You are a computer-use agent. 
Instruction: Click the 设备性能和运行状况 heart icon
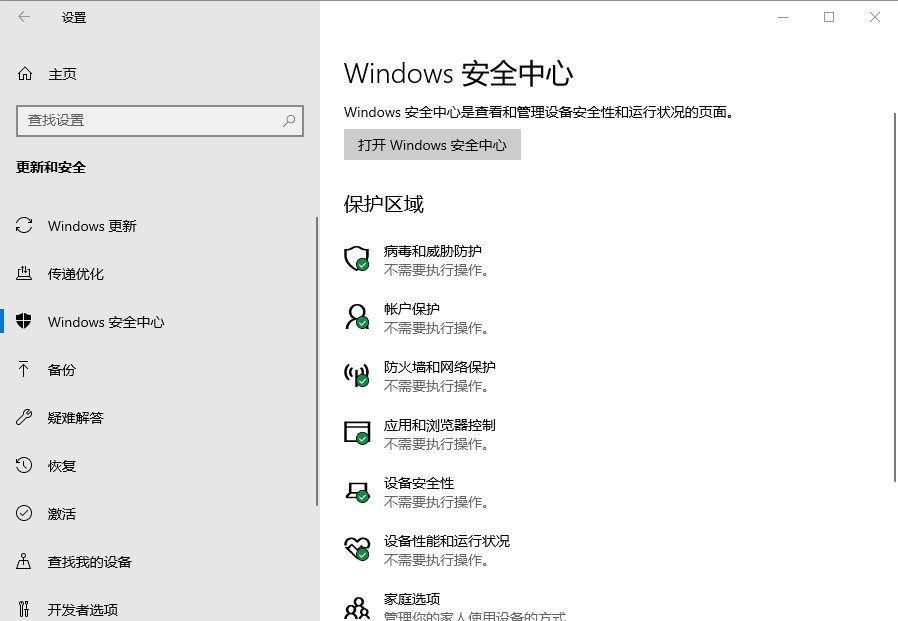[x=357, y=549]
